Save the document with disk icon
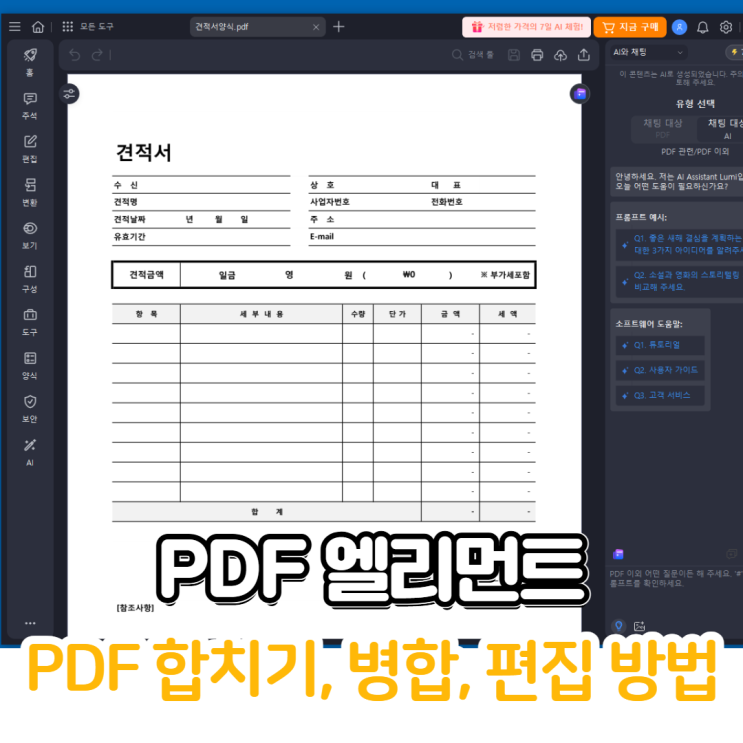The width and height of the screenshot is (743, 743). [x=514, y=55]
